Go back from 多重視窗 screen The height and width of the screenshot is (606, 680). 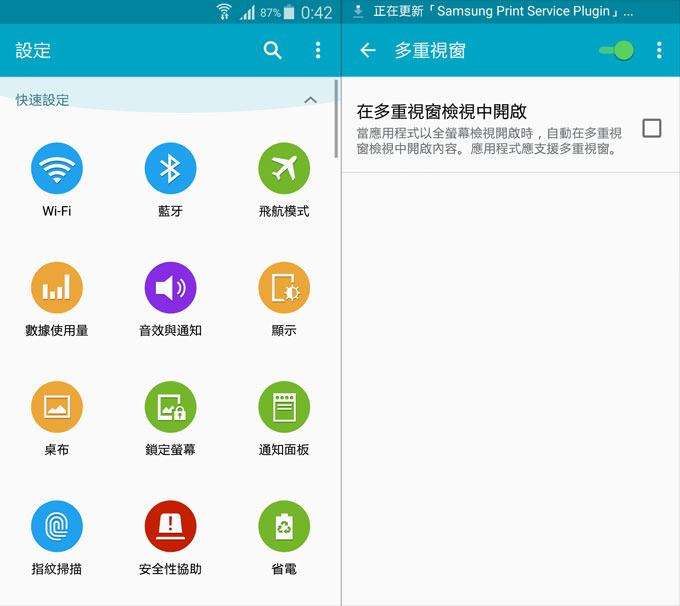tap(368, 50)
